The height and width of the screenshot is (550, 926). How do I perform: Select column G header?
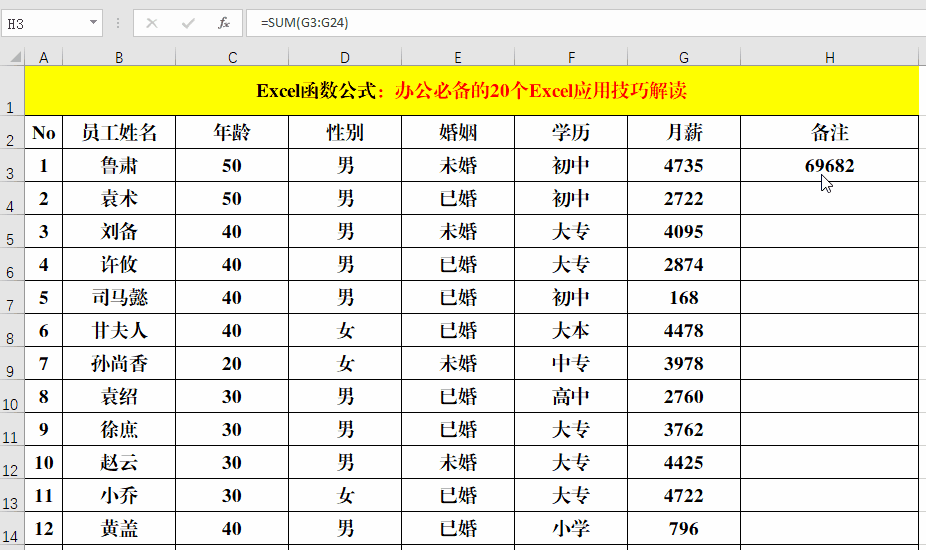[684, 57]
